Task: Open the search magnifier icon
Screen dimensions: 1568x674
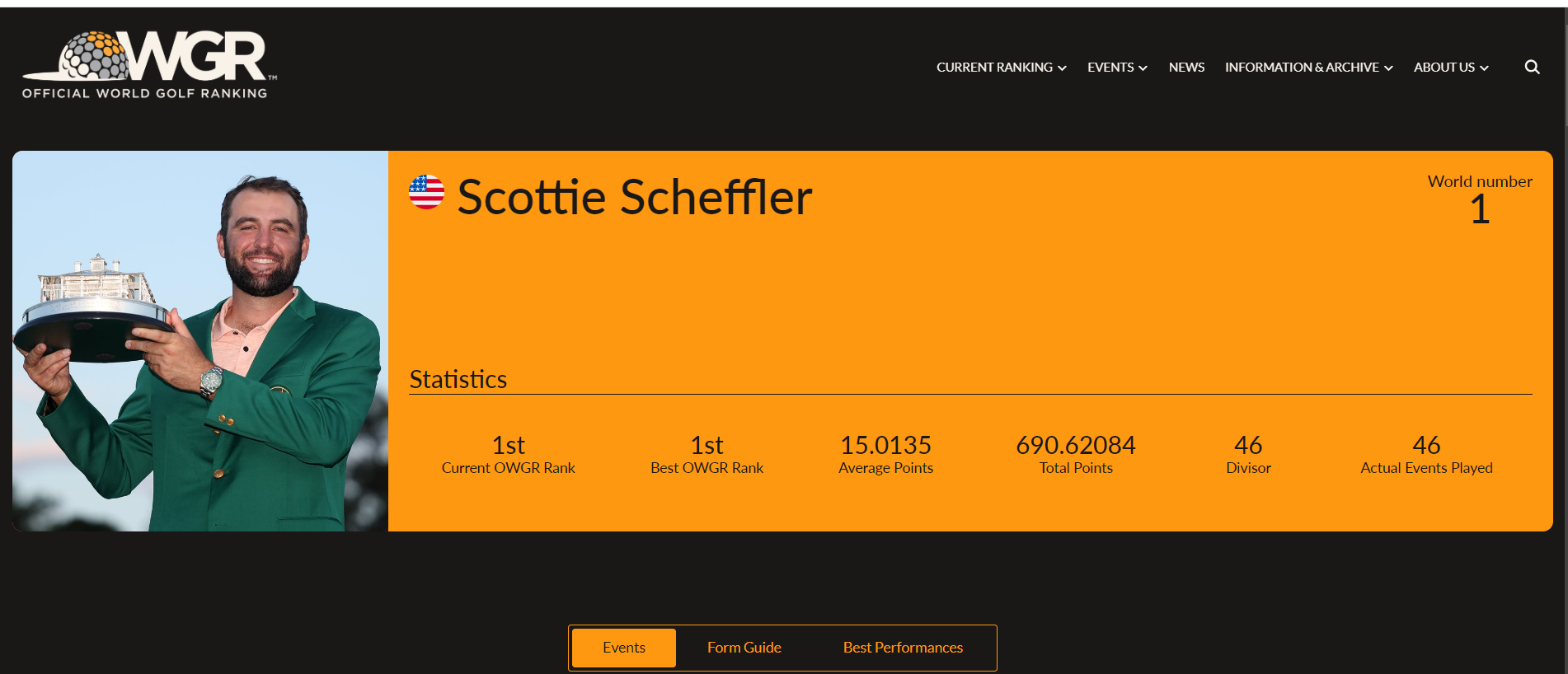Action: (1532, 67)
